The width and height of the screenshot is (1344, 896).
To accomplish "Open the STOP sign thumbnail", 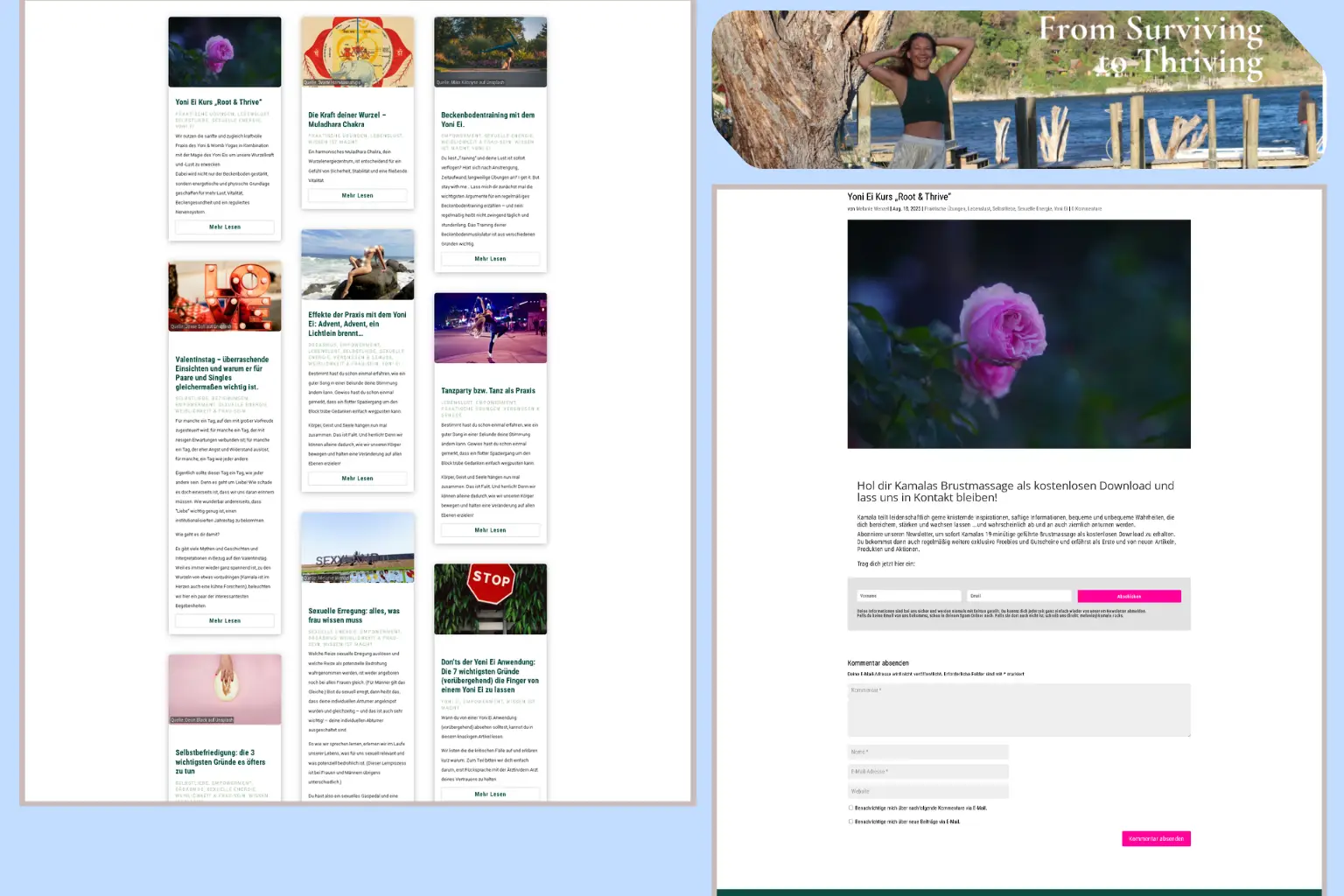I will [x=491, y=599].
